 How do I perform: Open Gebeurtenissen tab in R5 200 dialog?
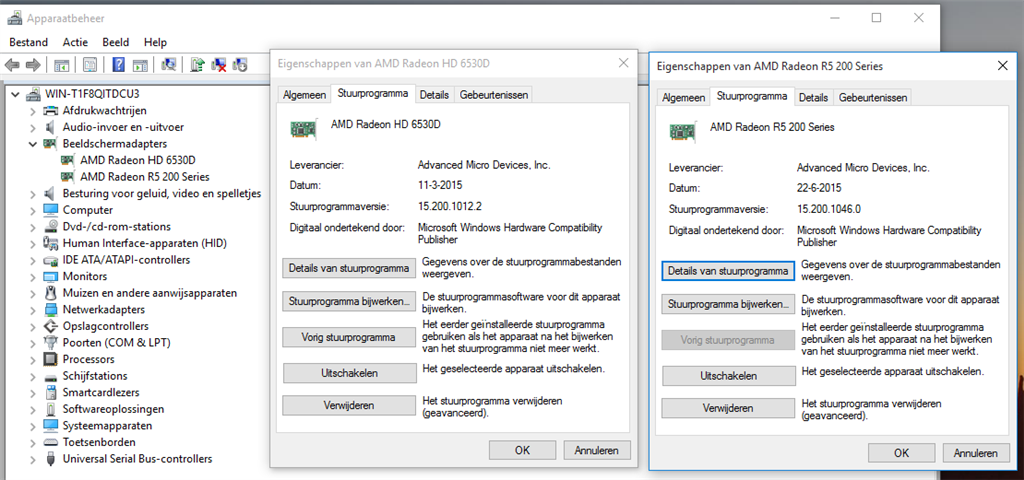872,97
